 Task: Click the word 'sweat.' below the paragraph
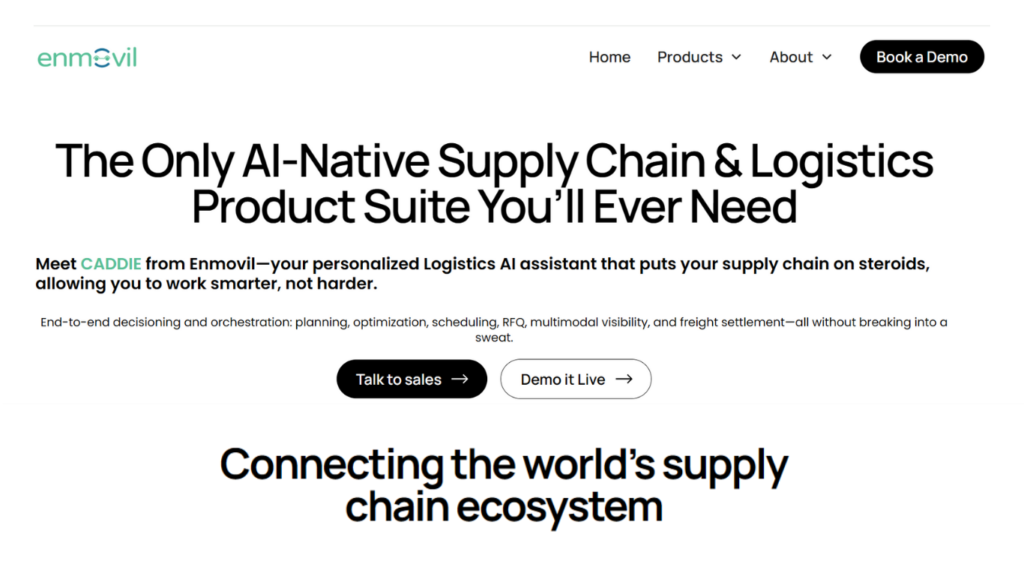click(x=494, y=338)
